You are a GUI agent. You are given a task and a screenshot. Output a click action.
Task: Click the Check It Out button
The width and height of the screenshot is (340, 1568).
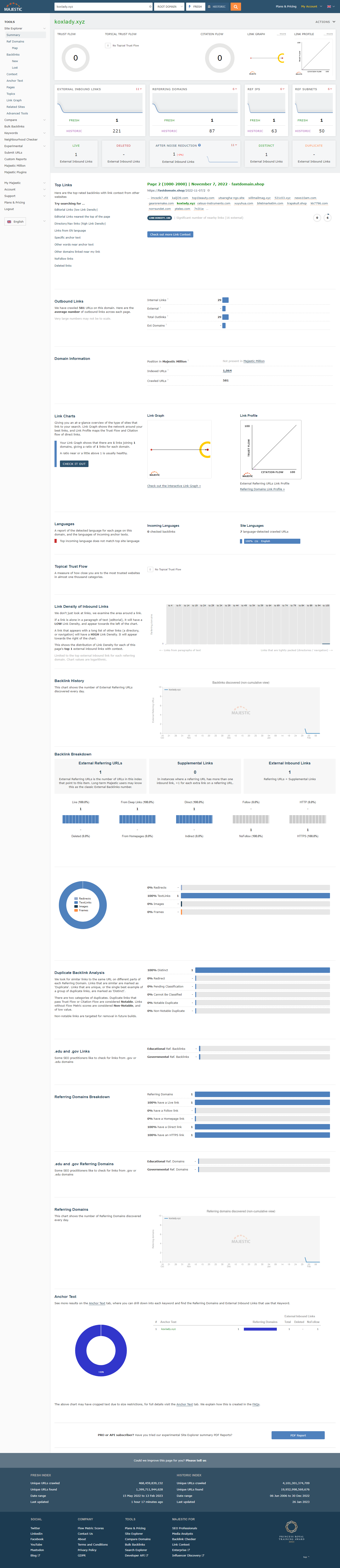[74, 464]
